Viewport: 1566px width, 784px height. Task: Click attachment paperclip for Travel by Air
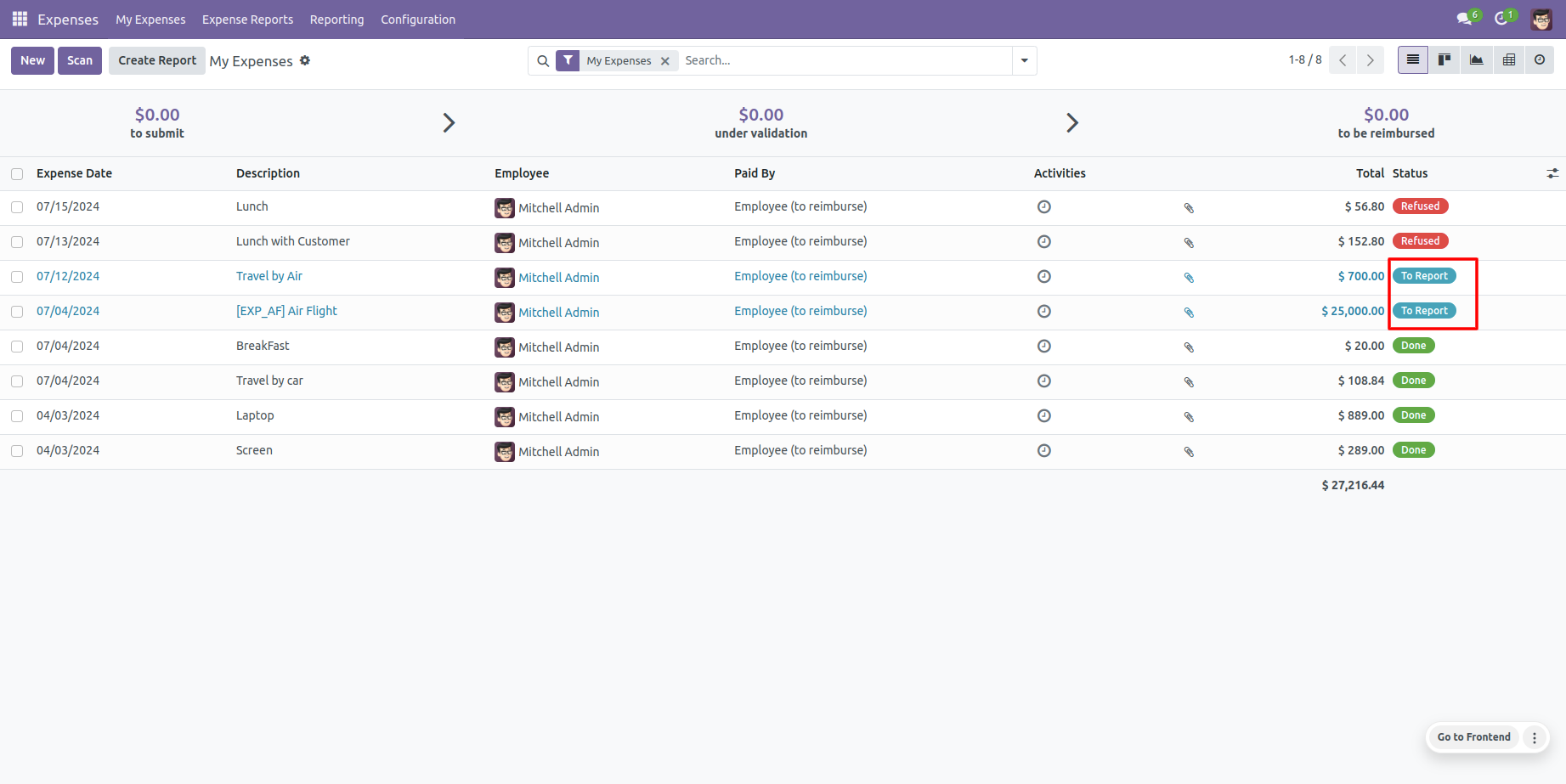(x=1189, y=278)
